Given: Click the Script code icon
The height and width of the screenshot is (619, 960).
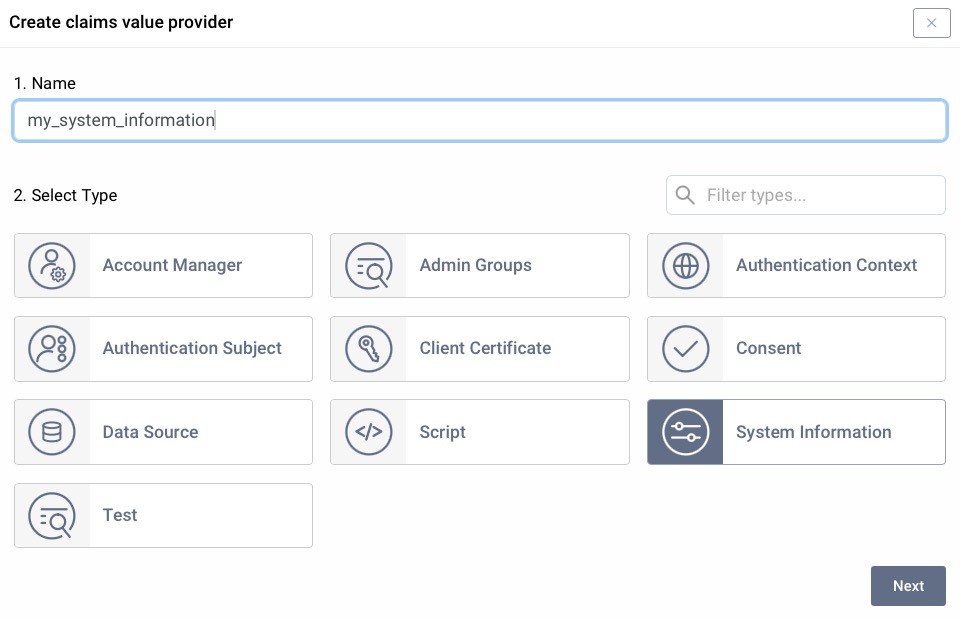Looking at the screenshot, I should point(369,432).
